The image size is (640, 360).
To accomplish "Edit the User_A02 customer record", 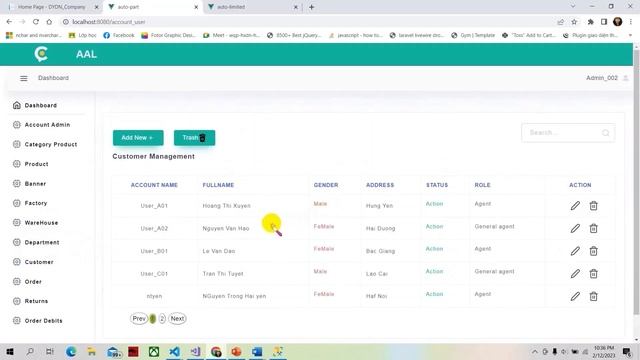I will [x=575, y=228].
